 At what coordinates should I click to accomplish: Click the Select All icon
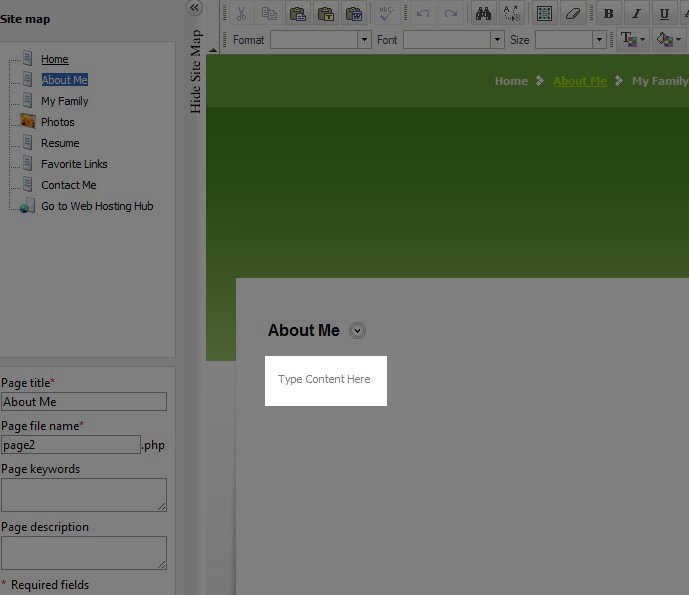tap(544, 14)
